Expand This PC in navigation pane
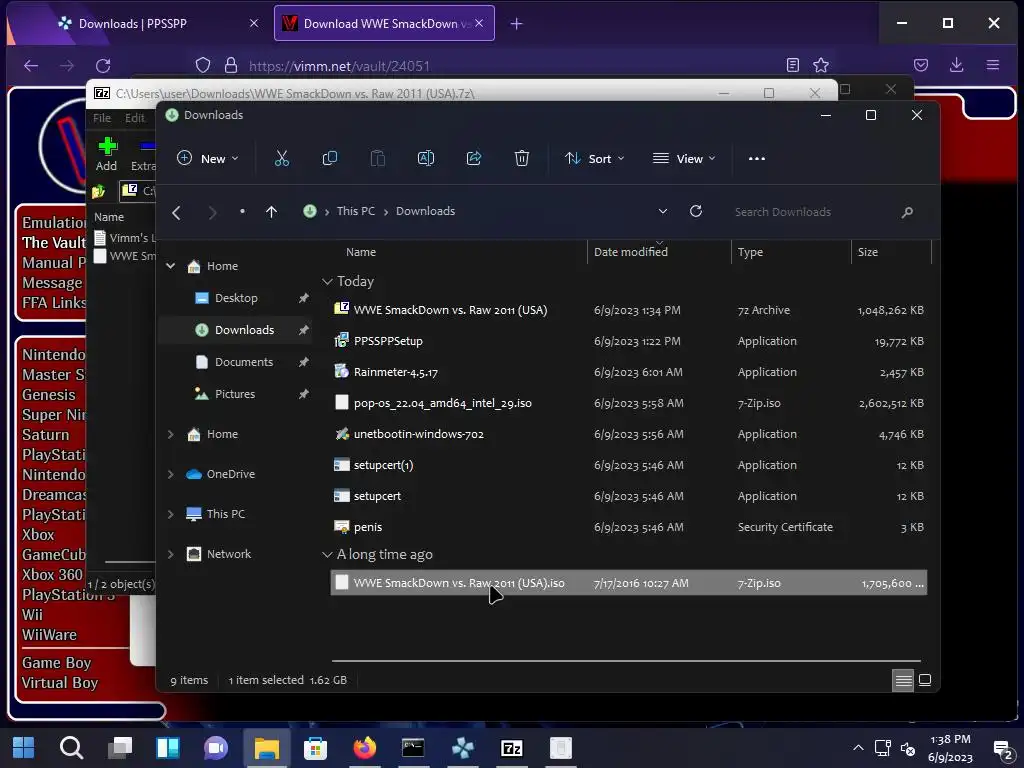Screen dimensions: 1024x768 170,514
